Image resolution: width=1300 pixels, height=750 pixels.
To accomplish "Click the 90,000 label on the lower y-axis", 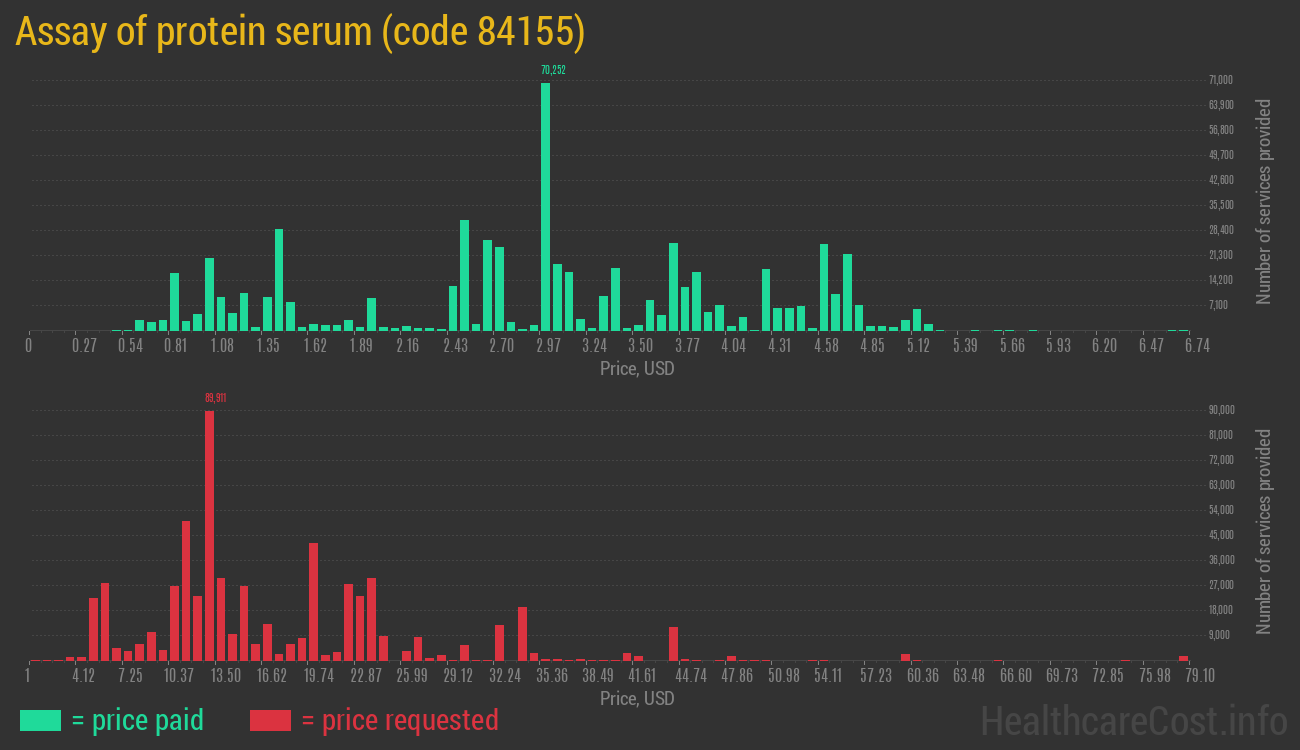I will [1220, 410].
